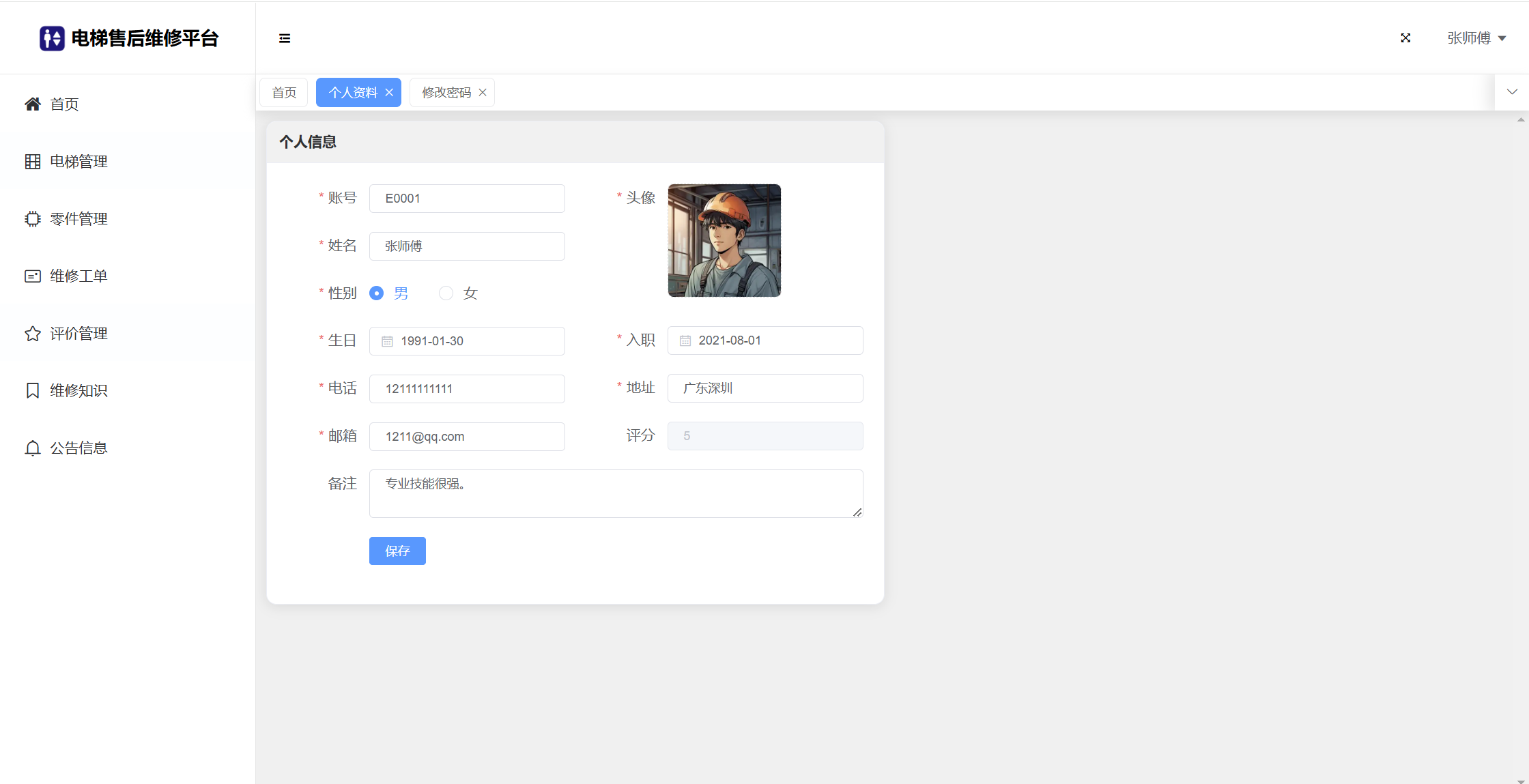Image resolution: width=1529 pixels, height=784 pixels.
Task: Click the 保存 button
Action: (397, 551)
